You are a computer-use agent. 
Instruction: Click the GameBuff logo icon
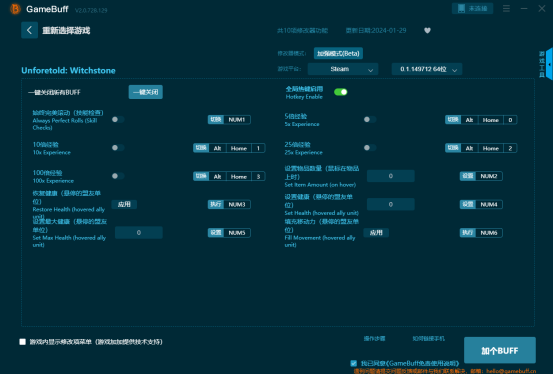click(15, 9)
